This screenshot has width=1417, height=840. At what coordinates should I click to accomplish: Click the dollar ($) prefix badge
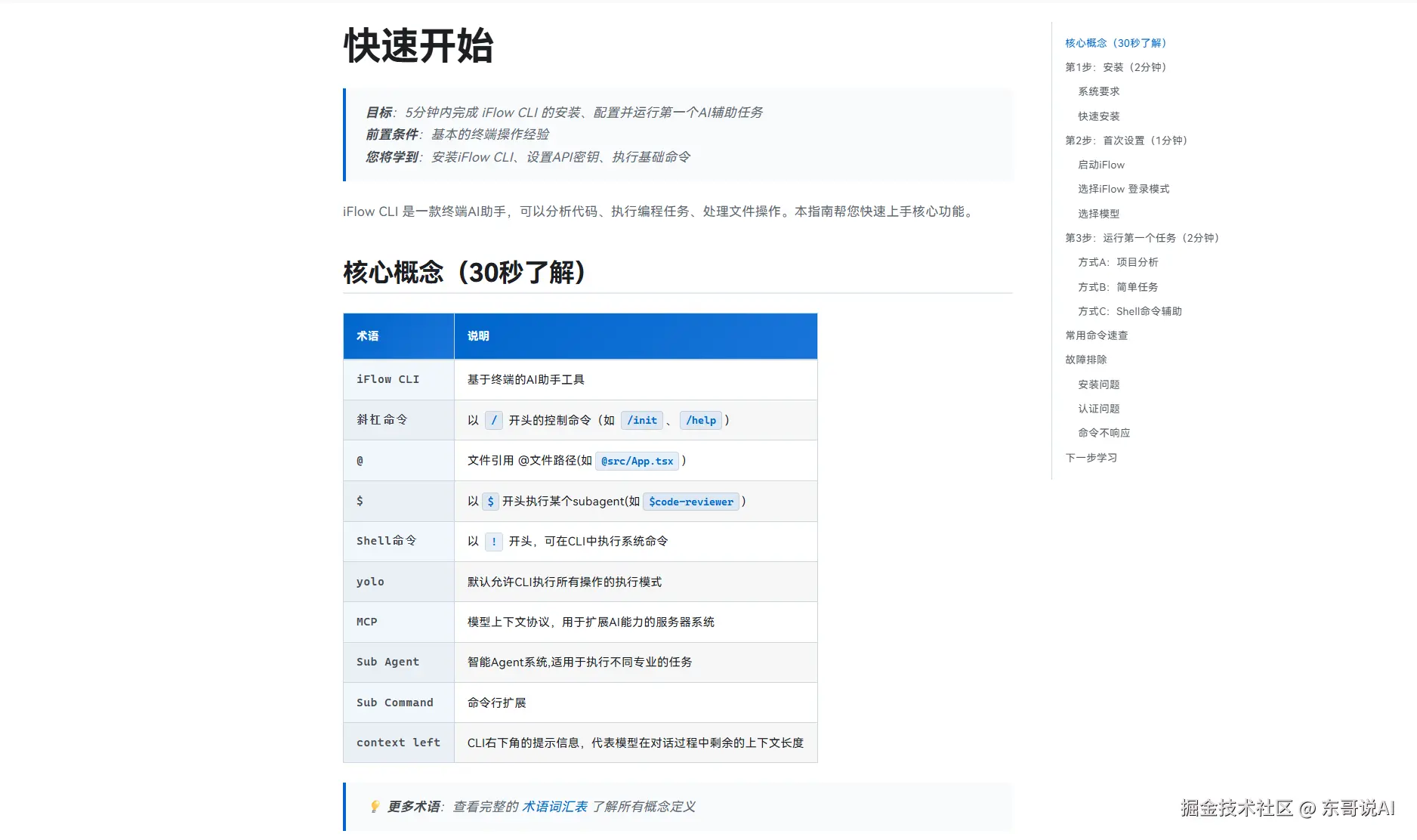pos(490,501)
